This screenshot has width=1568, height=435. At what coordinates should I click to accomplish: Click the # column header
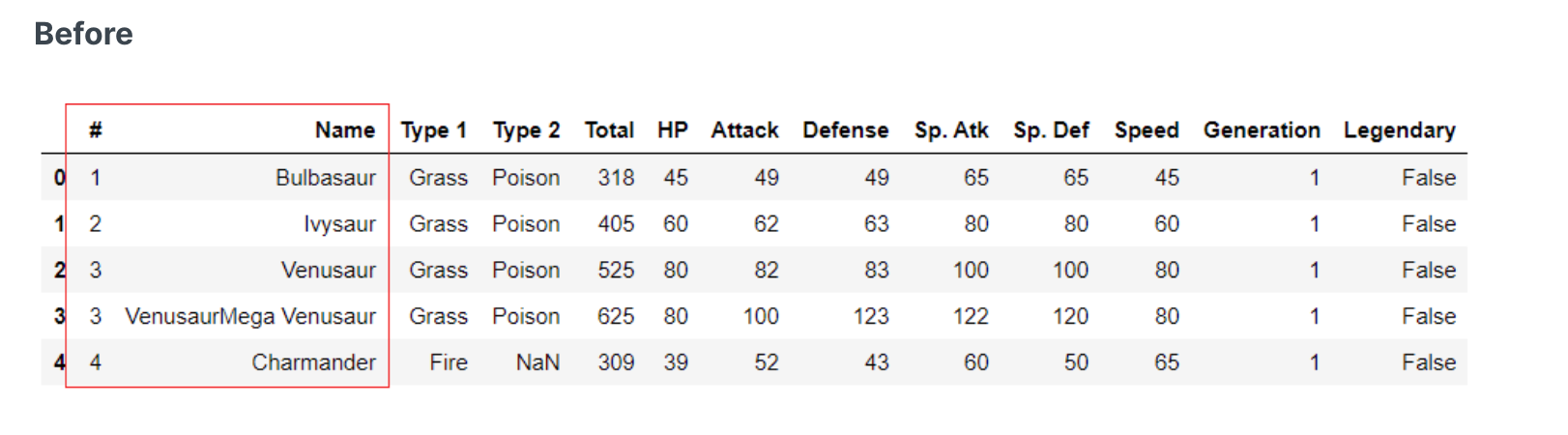tap(96, 130)
